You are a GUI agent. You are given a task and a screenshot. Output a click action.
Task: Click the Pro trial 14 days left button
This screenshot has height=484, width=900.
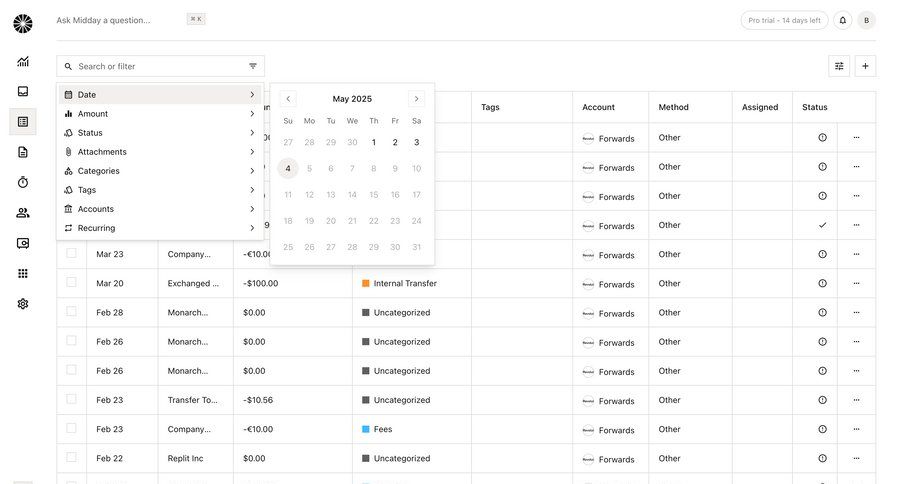(x=784, y=20)
